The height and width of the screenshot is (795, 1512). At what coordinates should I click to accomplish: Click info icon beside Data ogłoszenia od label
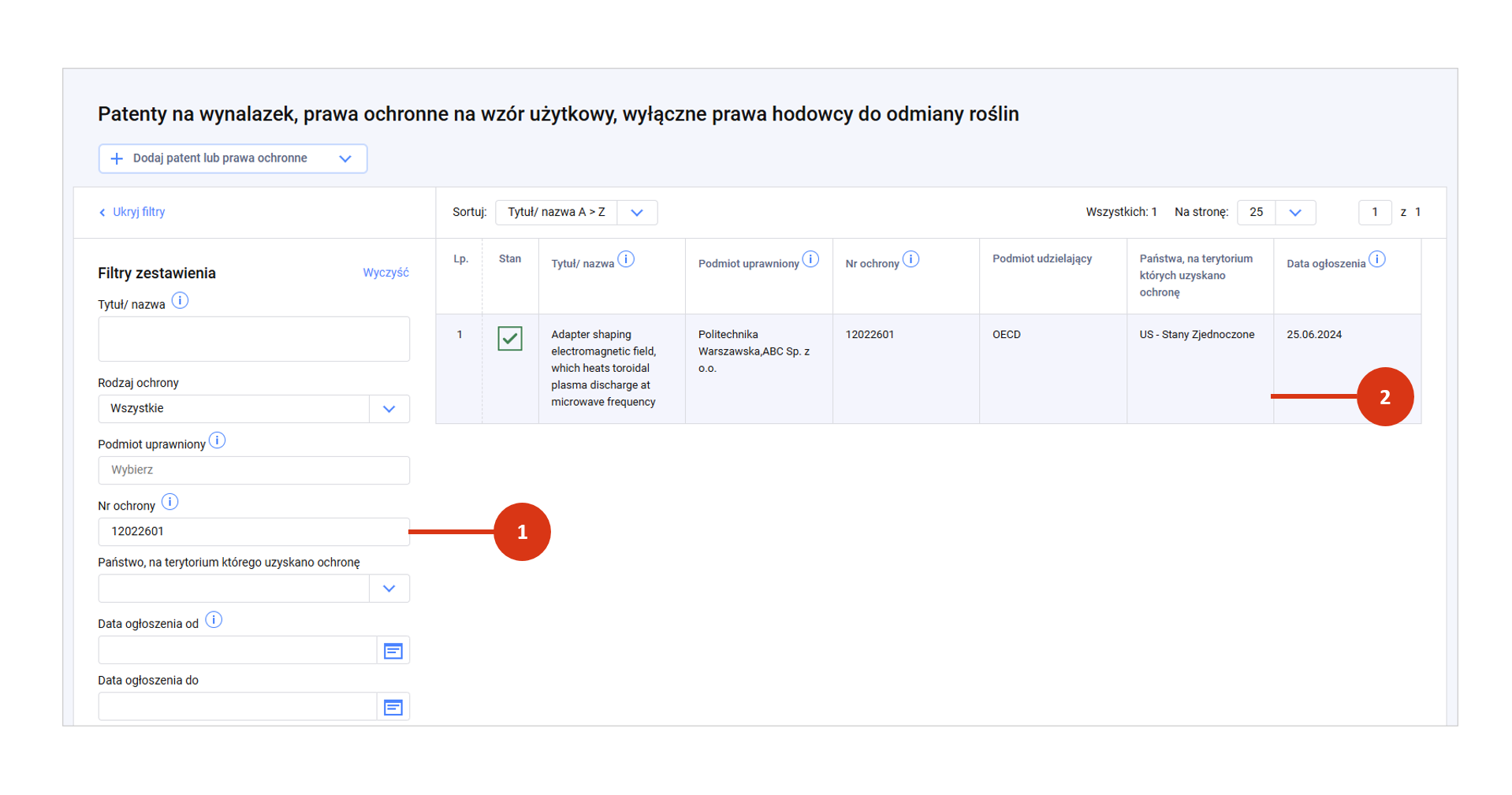[214, 620]
